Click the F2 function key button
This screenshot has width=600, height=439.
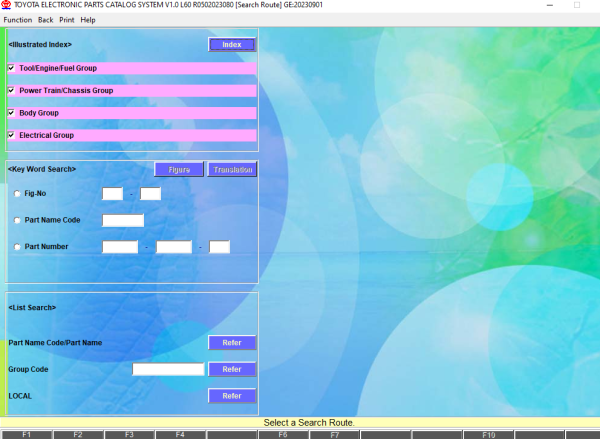point(78,434)
